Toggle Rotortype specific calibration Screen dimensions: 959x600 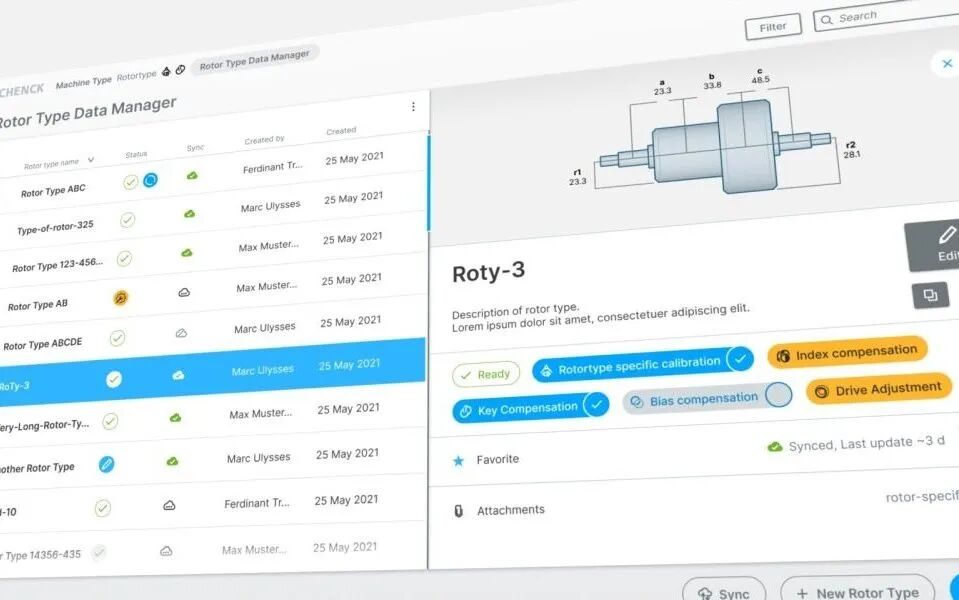pyautogui.click(x=642, y=365)
